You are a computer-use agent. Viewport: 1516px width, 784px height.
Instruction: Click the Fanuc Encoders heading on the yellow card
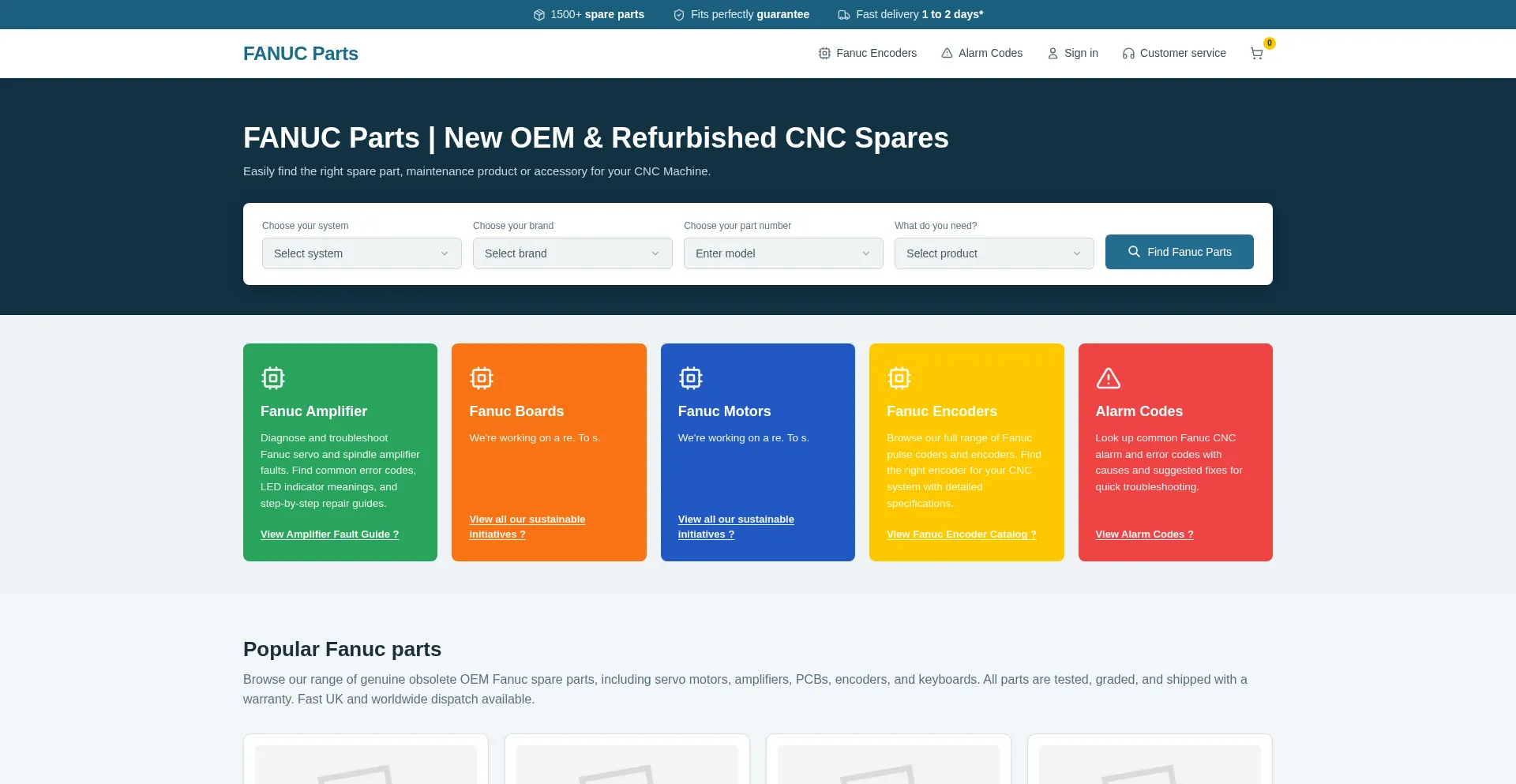[941, 411]
